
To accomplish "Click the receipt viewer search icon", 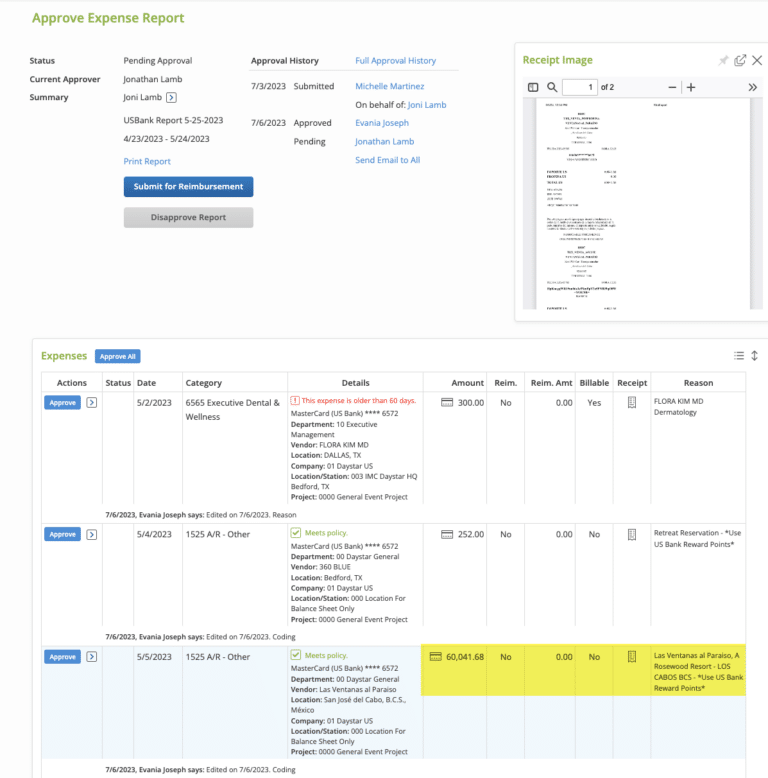I will (x=552, y=88).
